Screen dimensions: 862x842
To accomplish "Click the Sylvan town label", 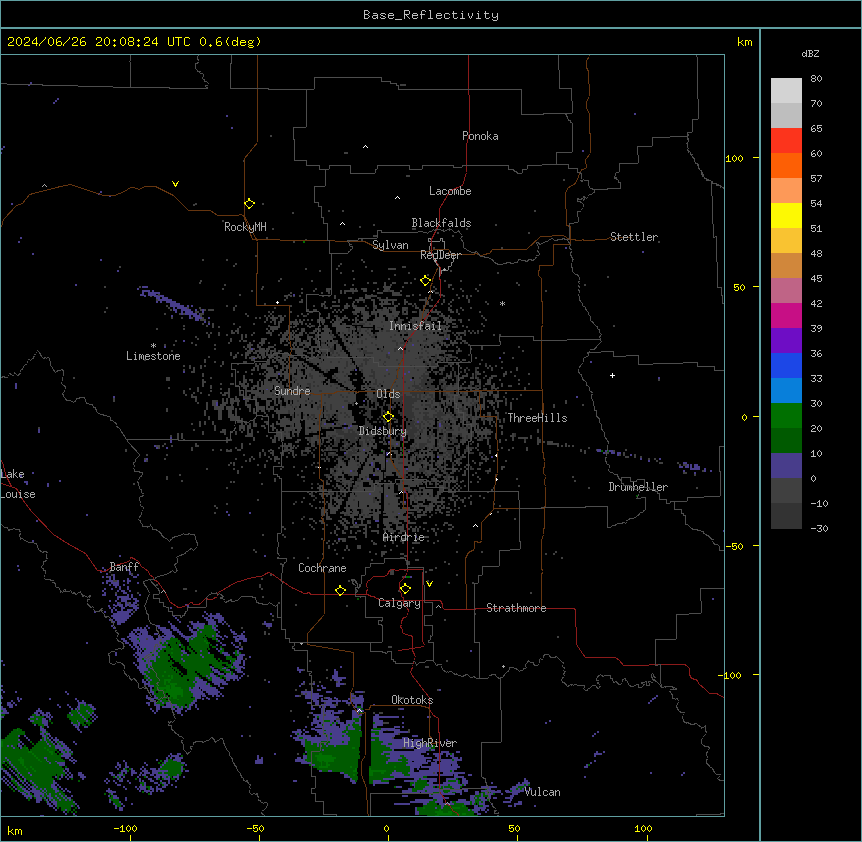I will point(390,245).
